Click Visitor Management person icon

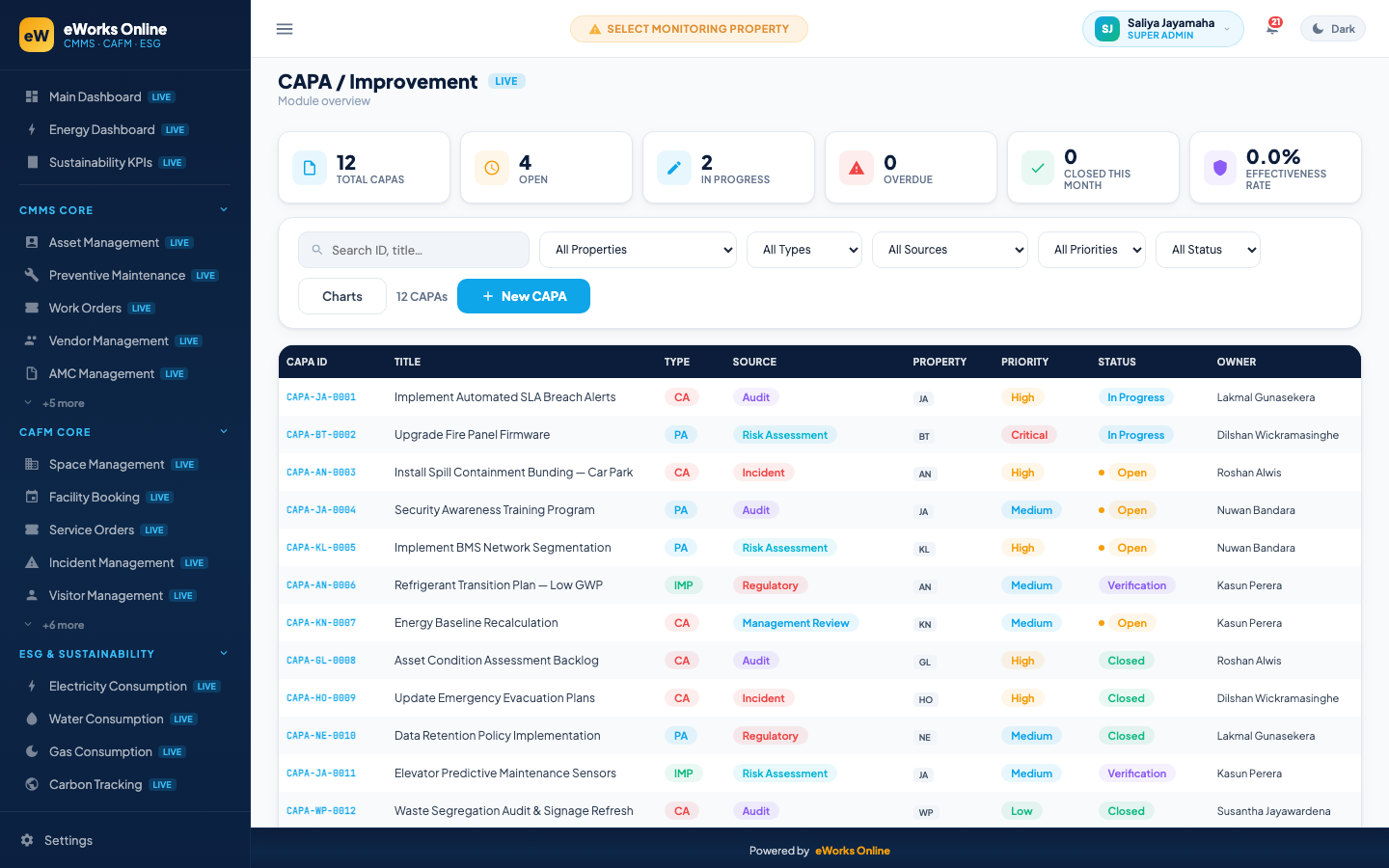click(x=32, y=595)
